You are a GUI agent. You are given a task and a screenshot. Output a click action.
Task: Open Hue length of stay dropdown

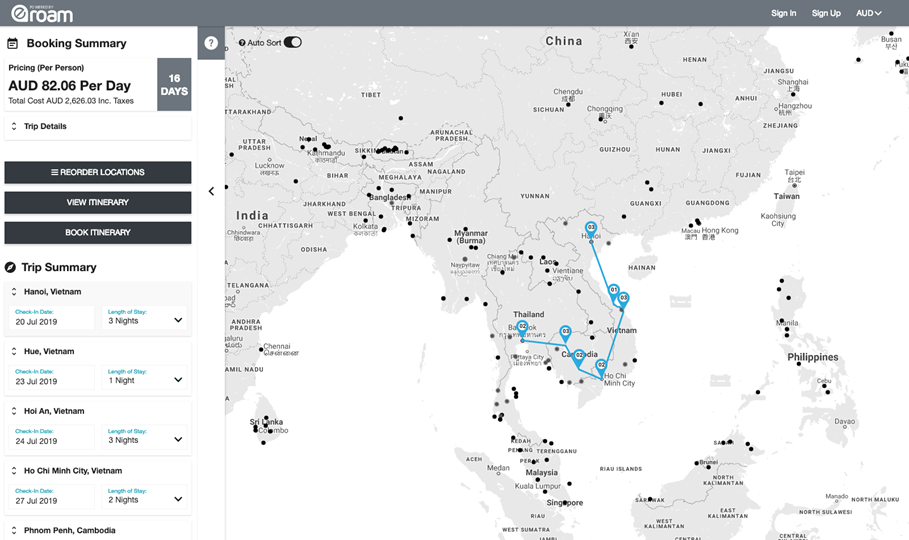pyautogui.click(x=145, y=378)
